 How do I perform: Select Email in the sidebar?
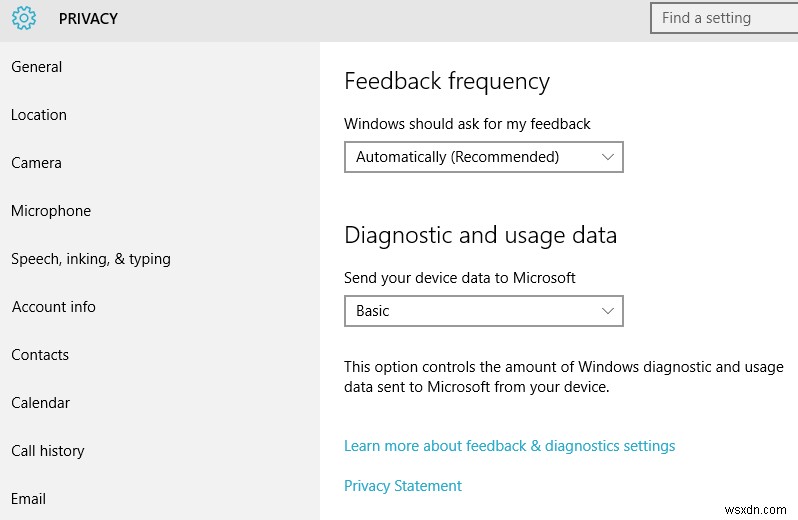[29, 499]
